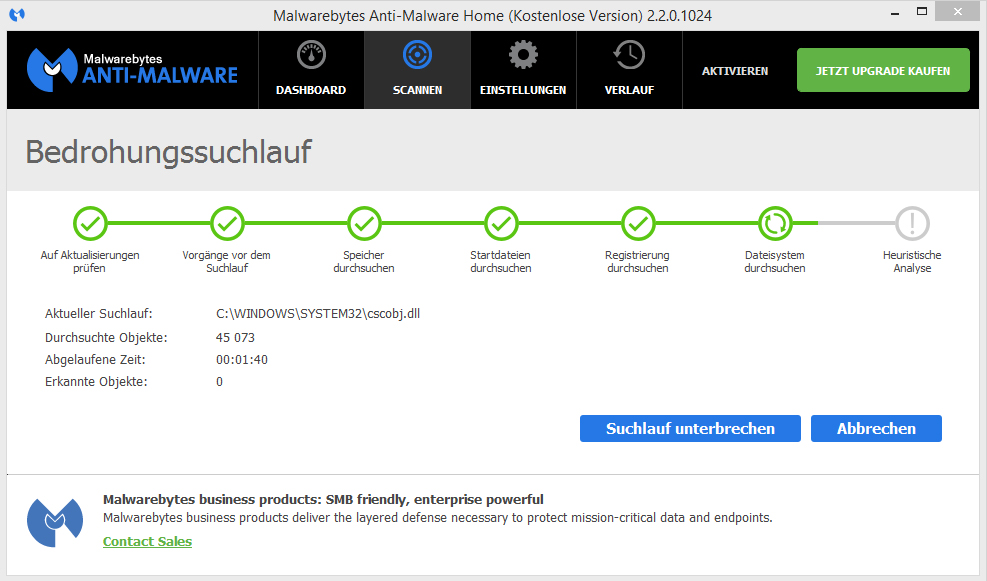Click the Vorgänge vor dem Suchlauf checkmark
This screenshot has width=987, height=581.
pos(227,223)
